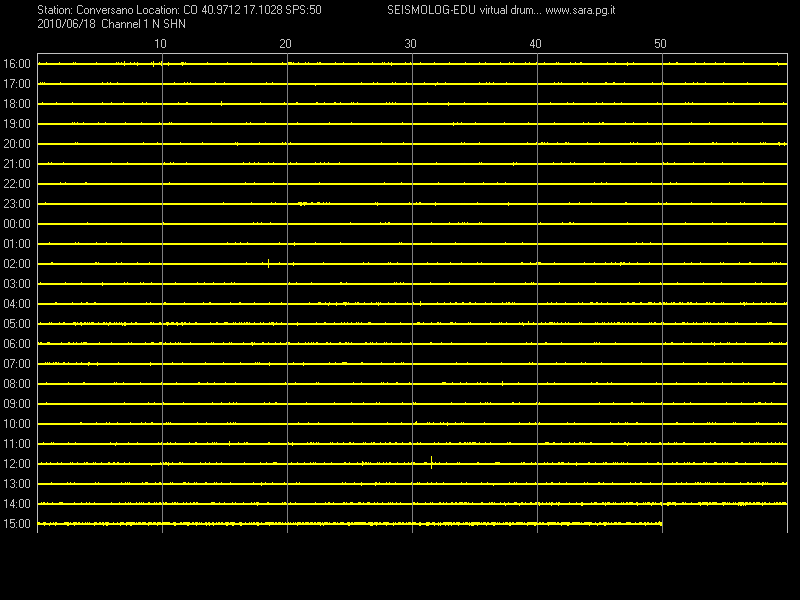Click the 20:00 hour label
The image size is (800, 600).
[x=17, y=144]
